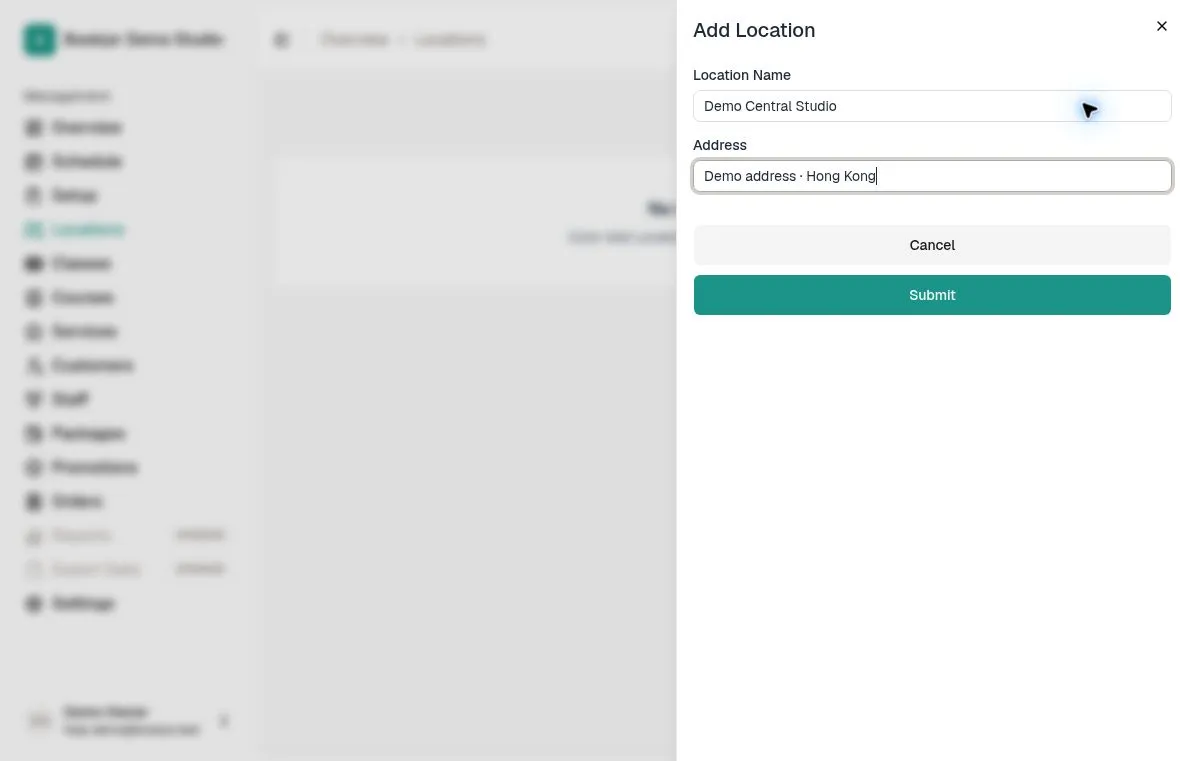Close the Add Location panel

coord(1161,27)
